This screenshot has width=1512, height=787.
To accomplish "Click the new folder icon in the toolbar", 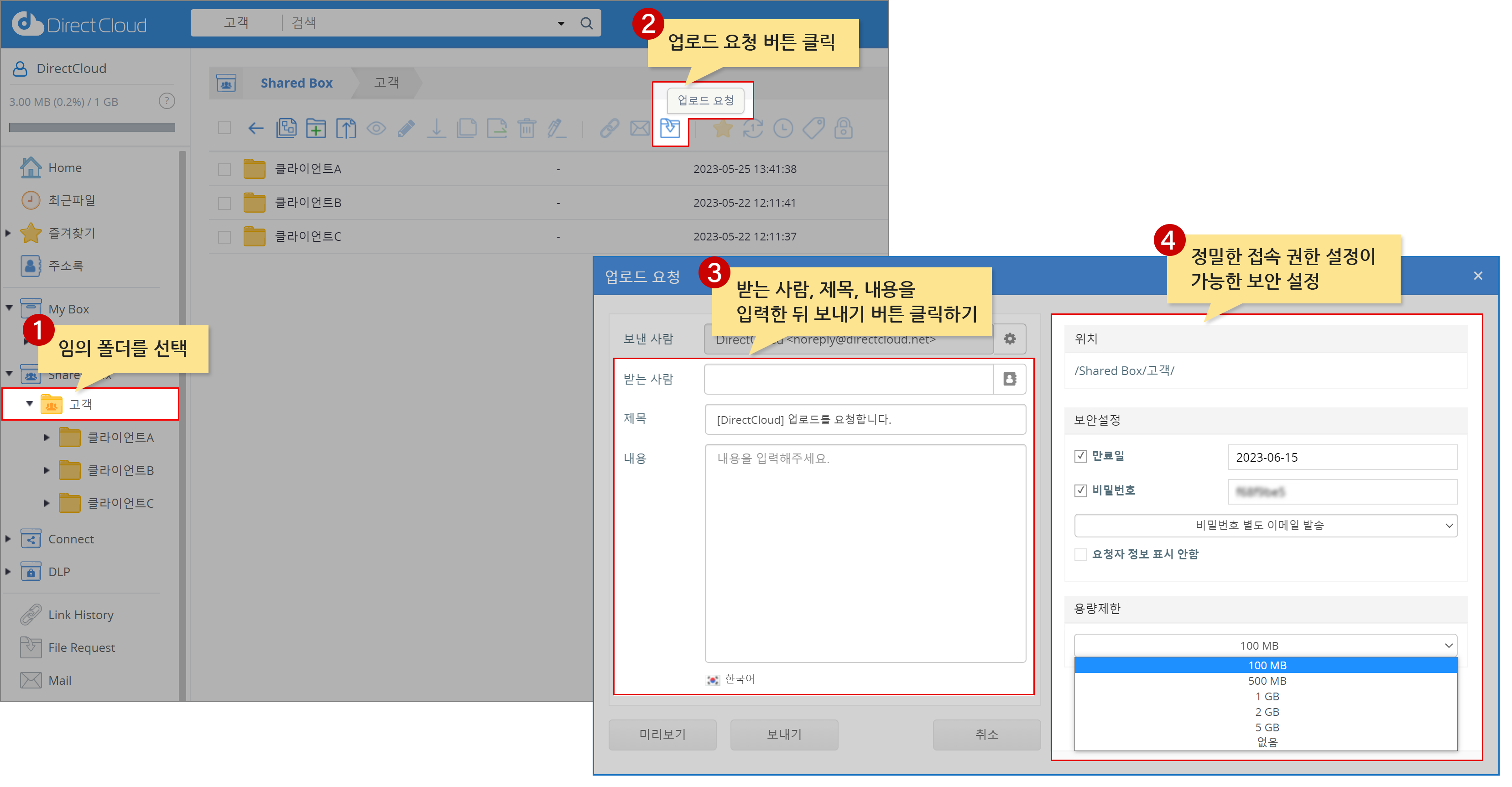I will coord(316,128).
